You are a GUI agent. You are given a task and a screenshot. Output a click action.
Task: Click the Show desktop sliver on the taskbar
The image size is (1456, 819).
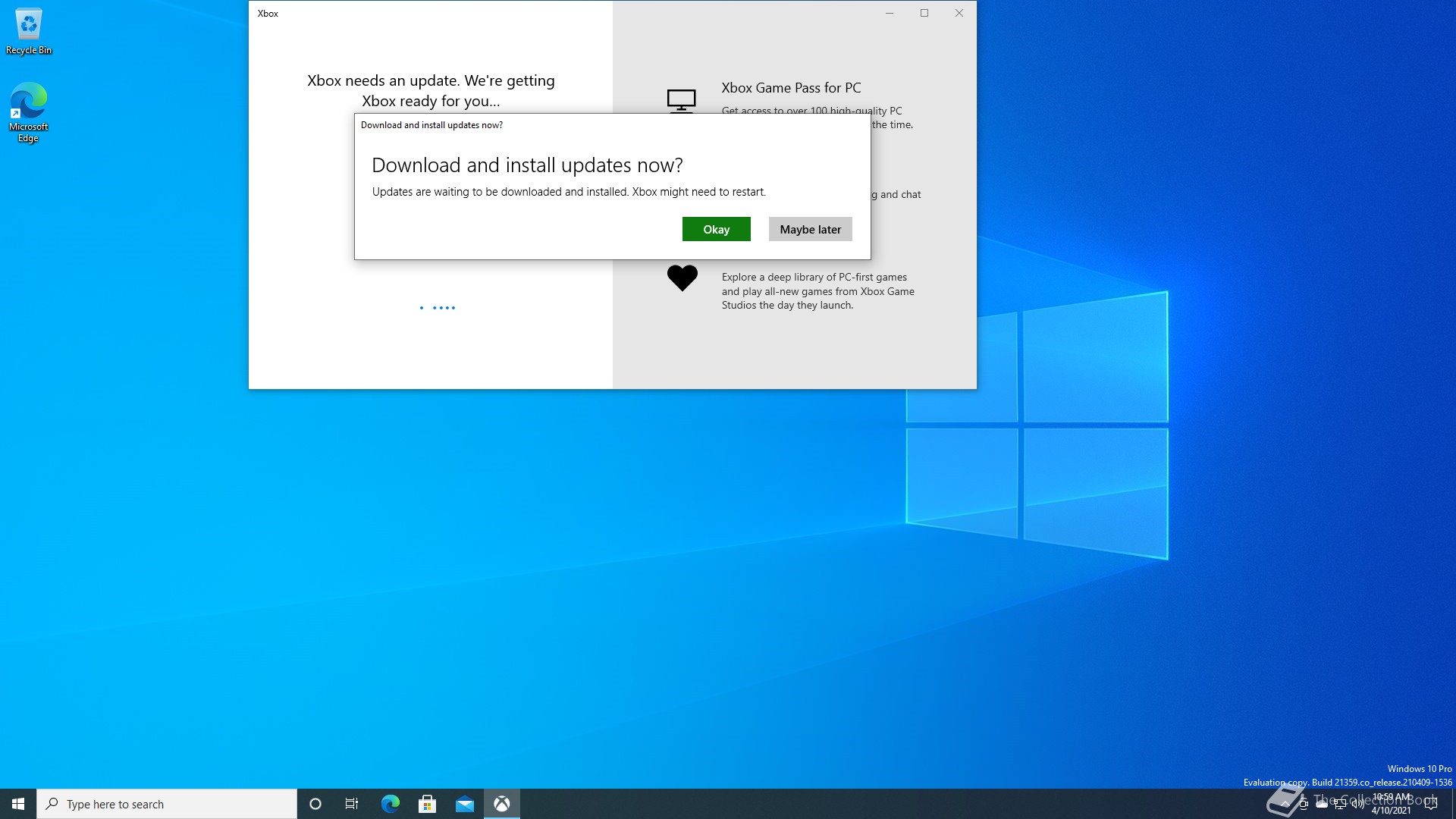(x=1453, y=804)
